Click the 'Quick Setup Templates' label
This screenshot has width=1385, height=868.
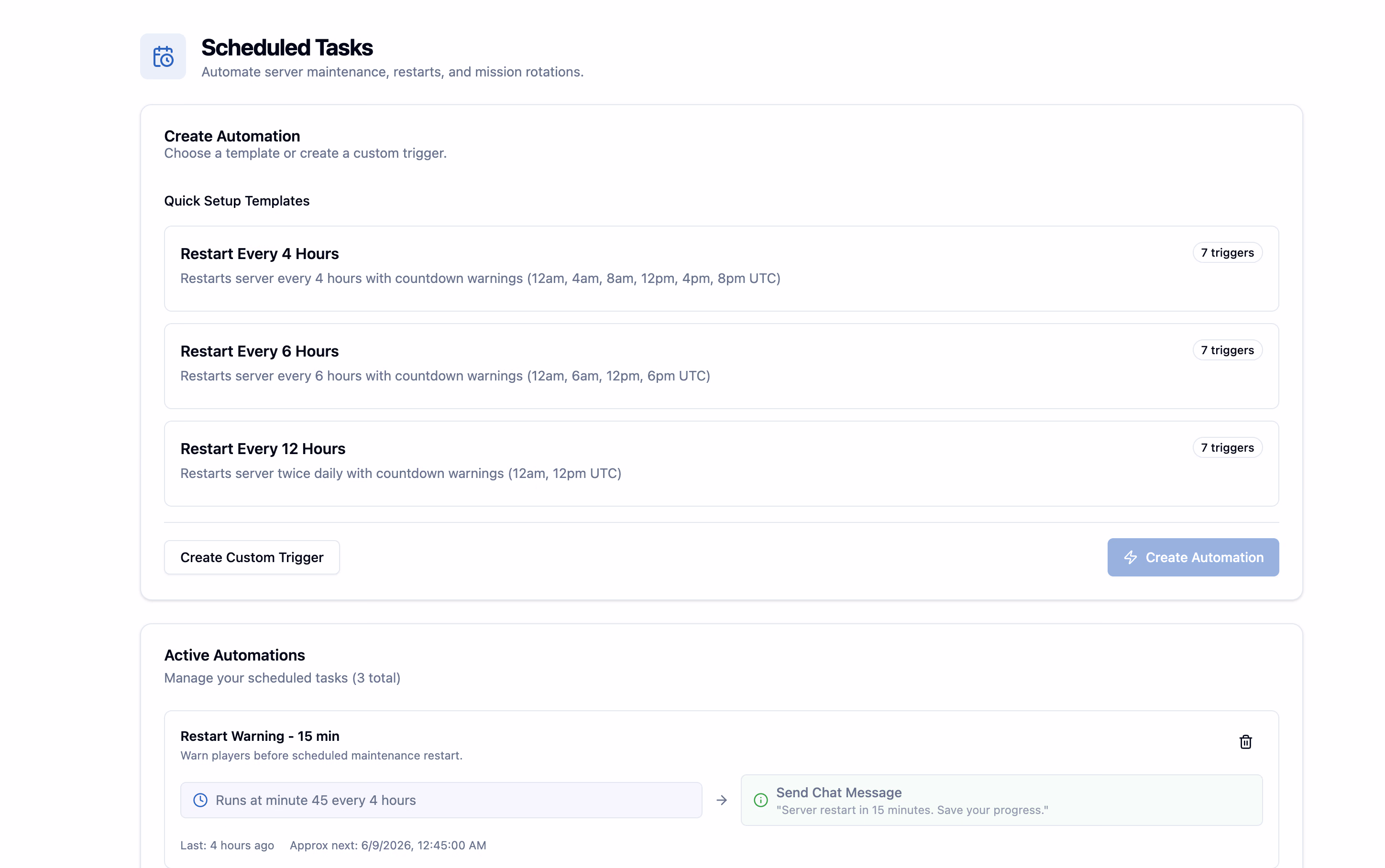coord(237,201)
